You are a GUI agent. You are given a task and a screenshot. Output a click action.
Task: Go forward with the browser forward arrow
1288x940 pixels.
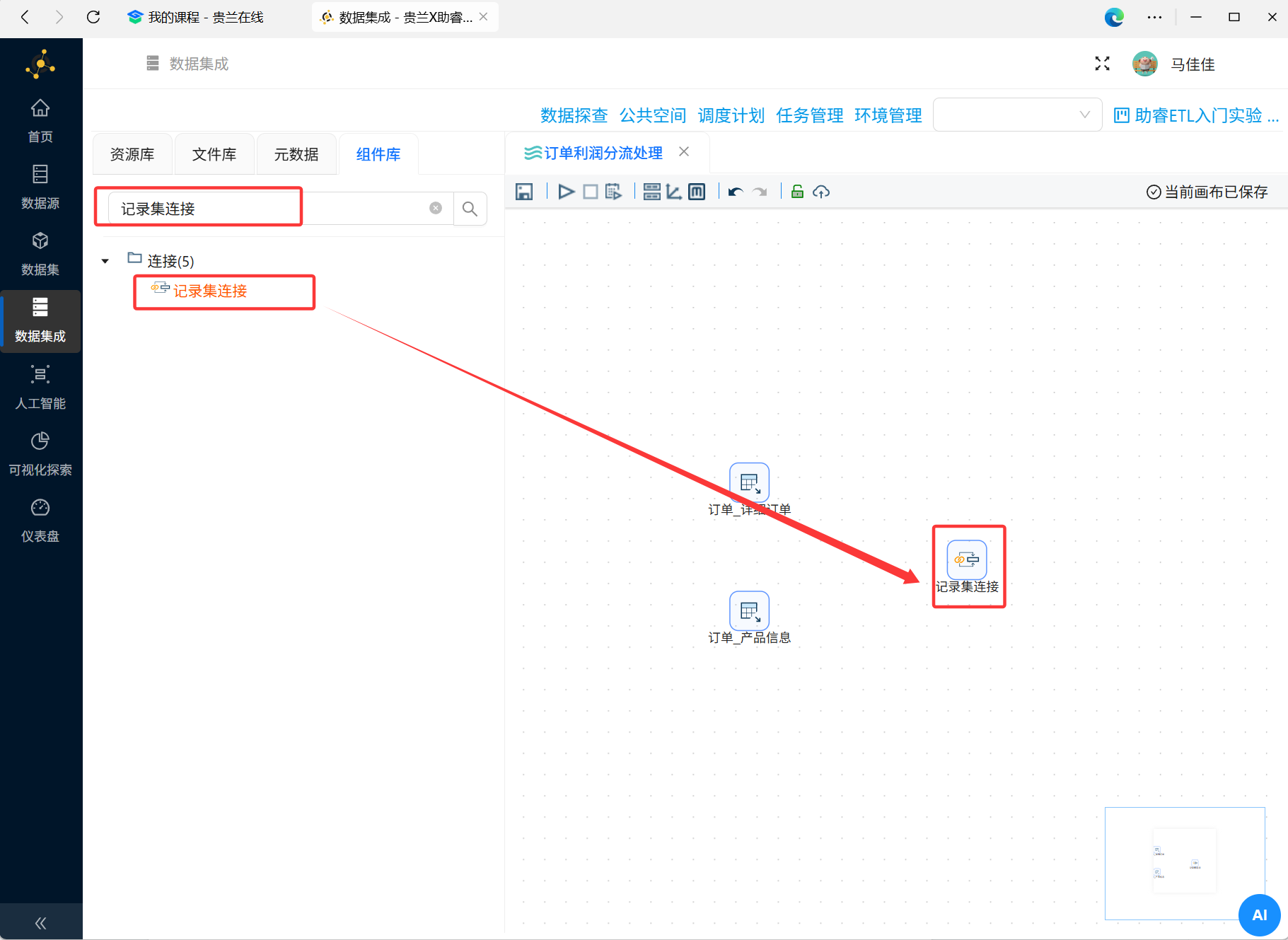(x=59, y=17)
